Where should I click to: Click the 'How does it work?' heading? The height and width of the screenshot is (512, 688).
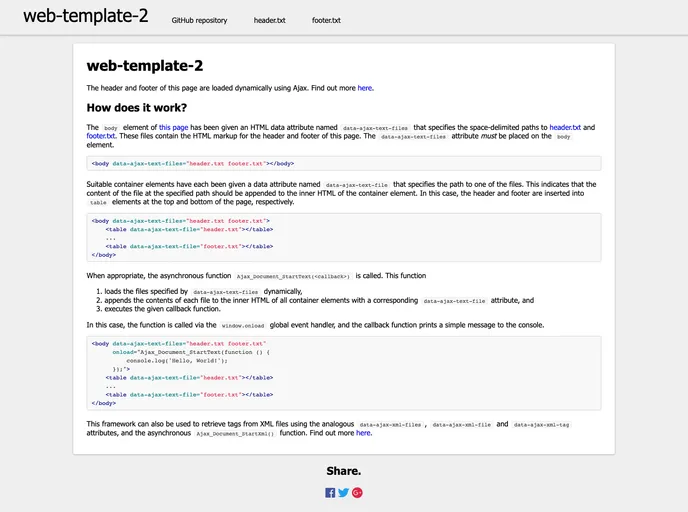click(x=136, y=108)
